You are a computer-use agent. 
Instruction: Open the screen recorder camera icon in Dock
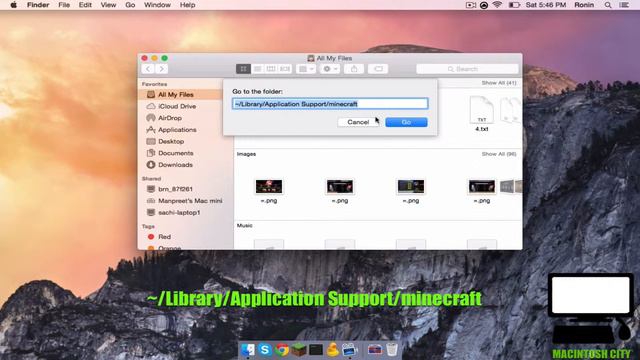point(350,350)
